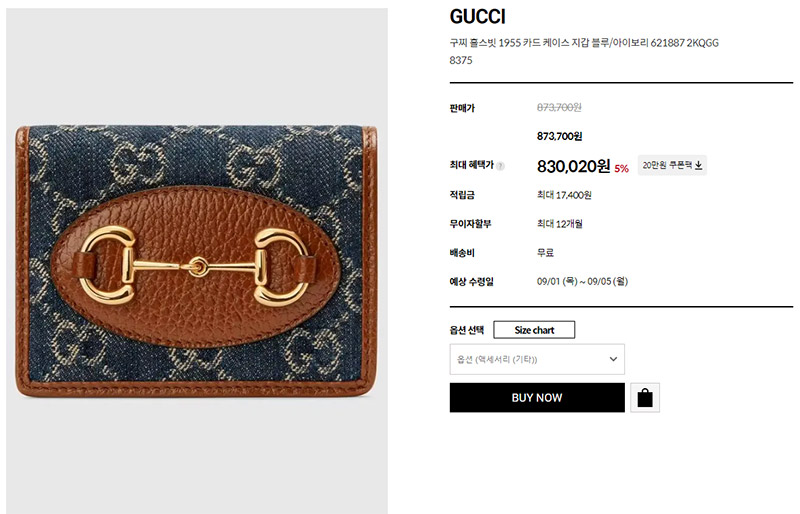Click the red 5% discount label
800x514 pixels.
[621, 168]
